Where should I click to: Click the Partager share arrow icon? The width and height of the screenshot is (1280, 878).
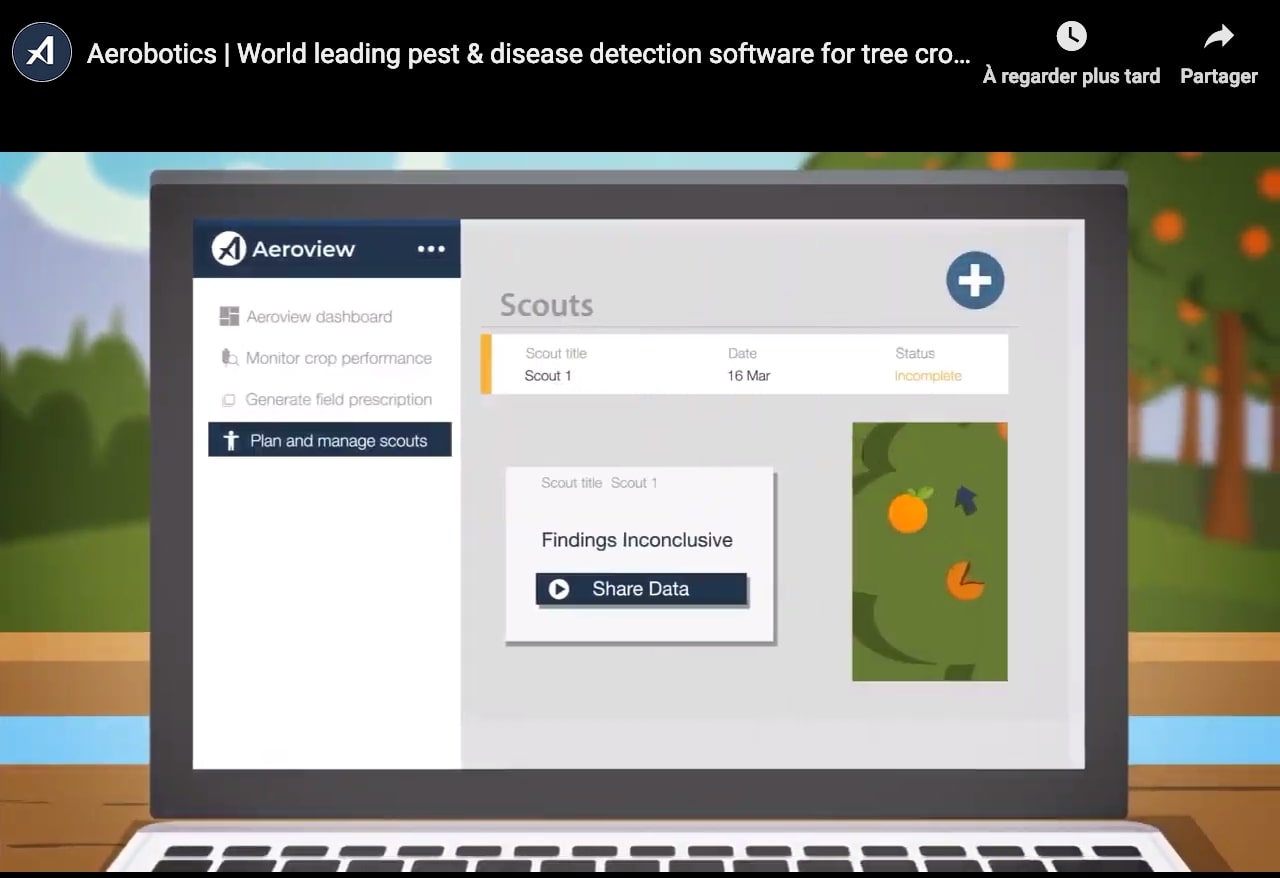(x=1218, y=37)
